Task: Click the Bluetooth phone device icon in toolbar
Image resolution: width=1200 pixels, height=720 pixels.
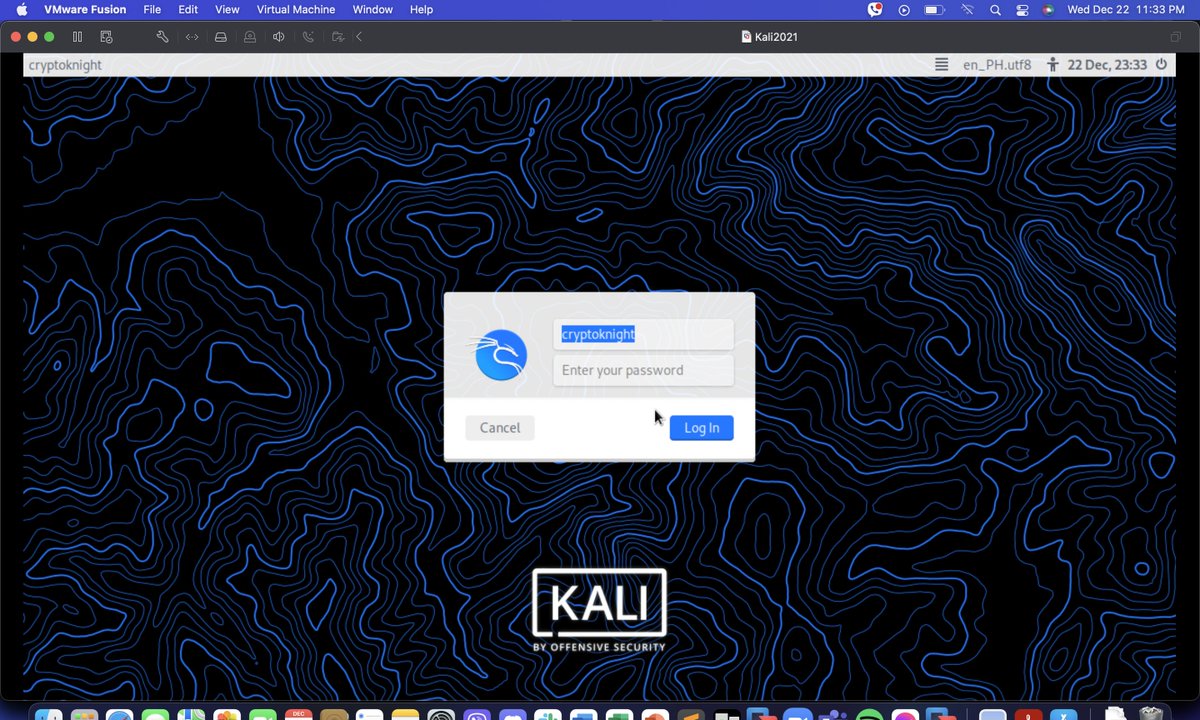Action: pos(308,37)
